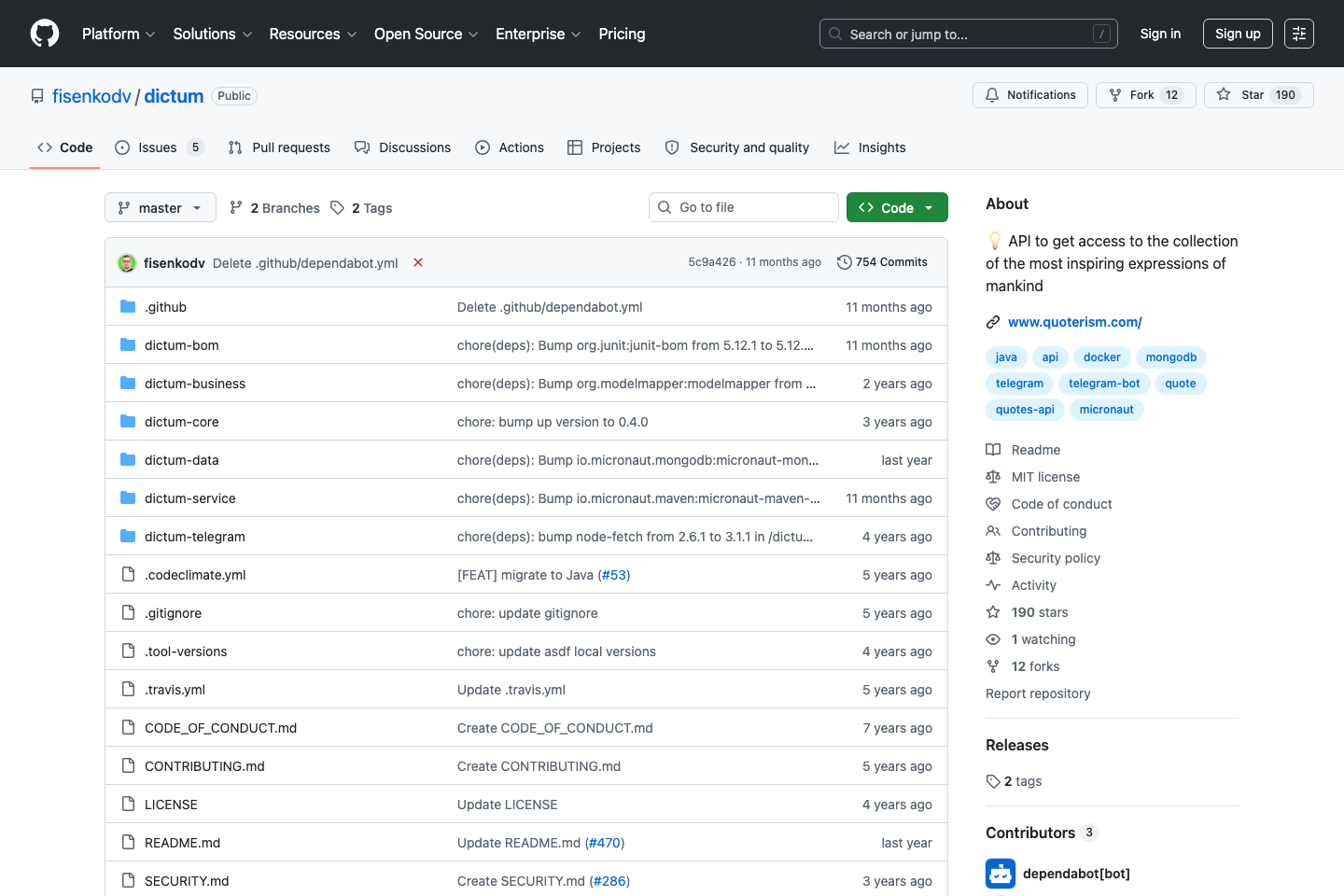Open the master branch dropdown

(160, 208)
